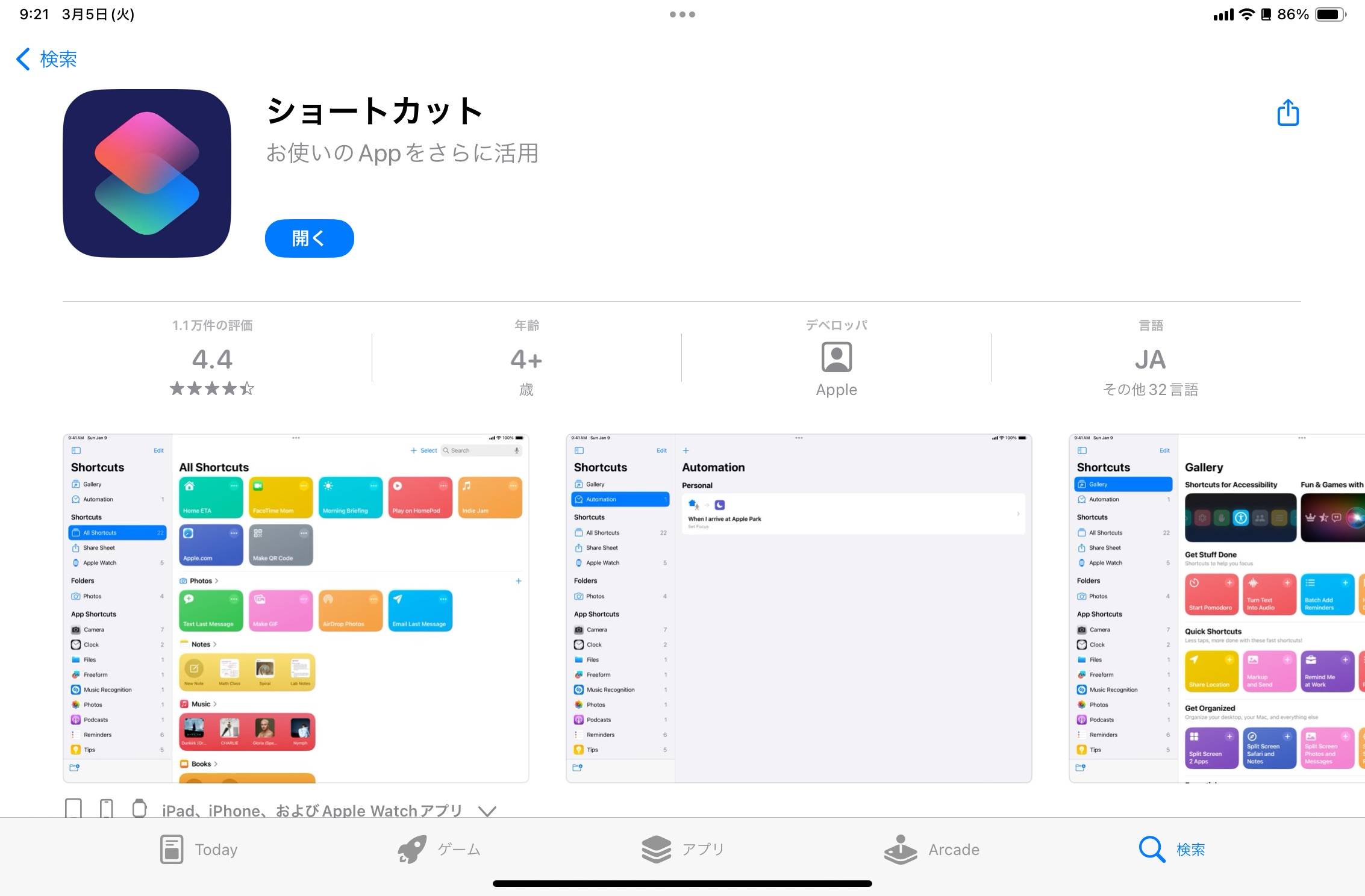Click the ショートカット app title
The height and width of the screenshot is (896, 1365).
374,111
